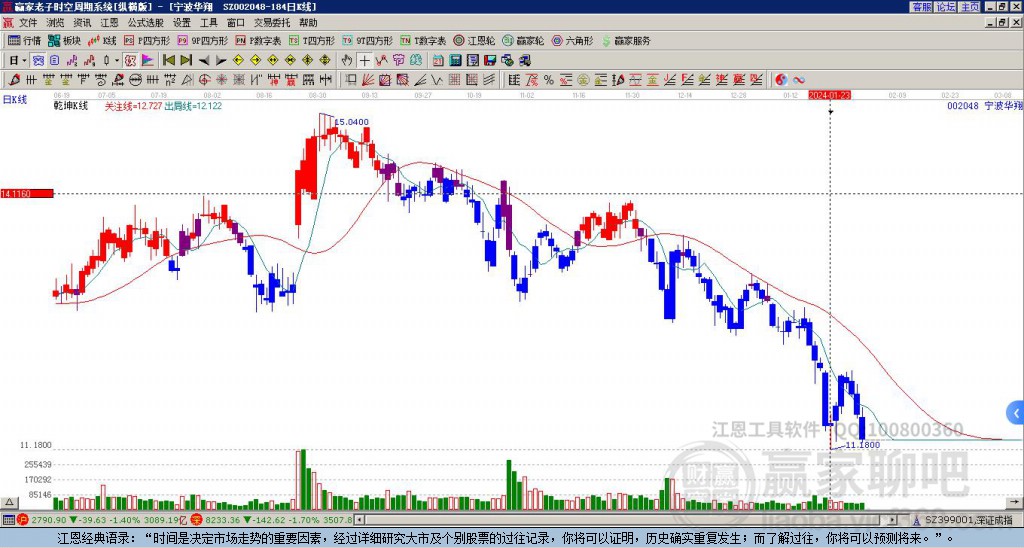1024x548 pixels.
Task: Click the circled crosshair target icon
Action: point(204,80)
